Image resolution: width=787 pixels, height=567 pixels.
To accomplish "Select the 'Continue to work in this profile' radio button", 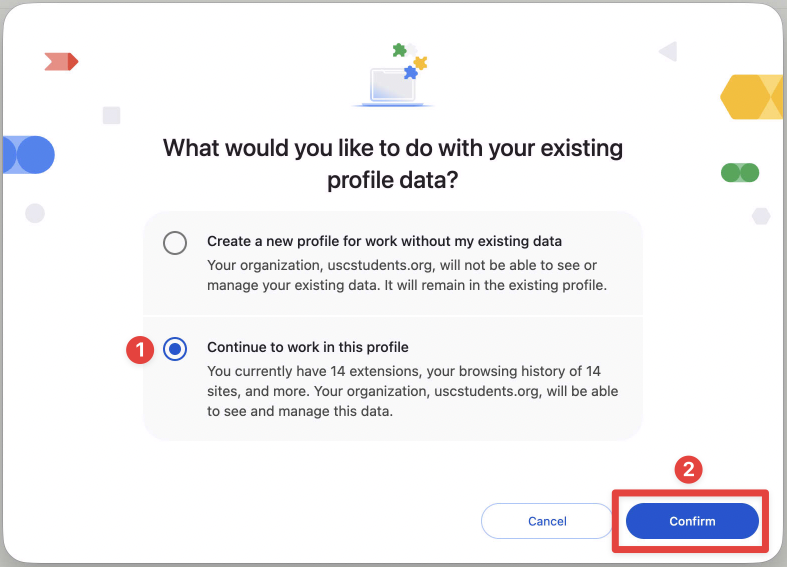I will [x=175, y=349].
